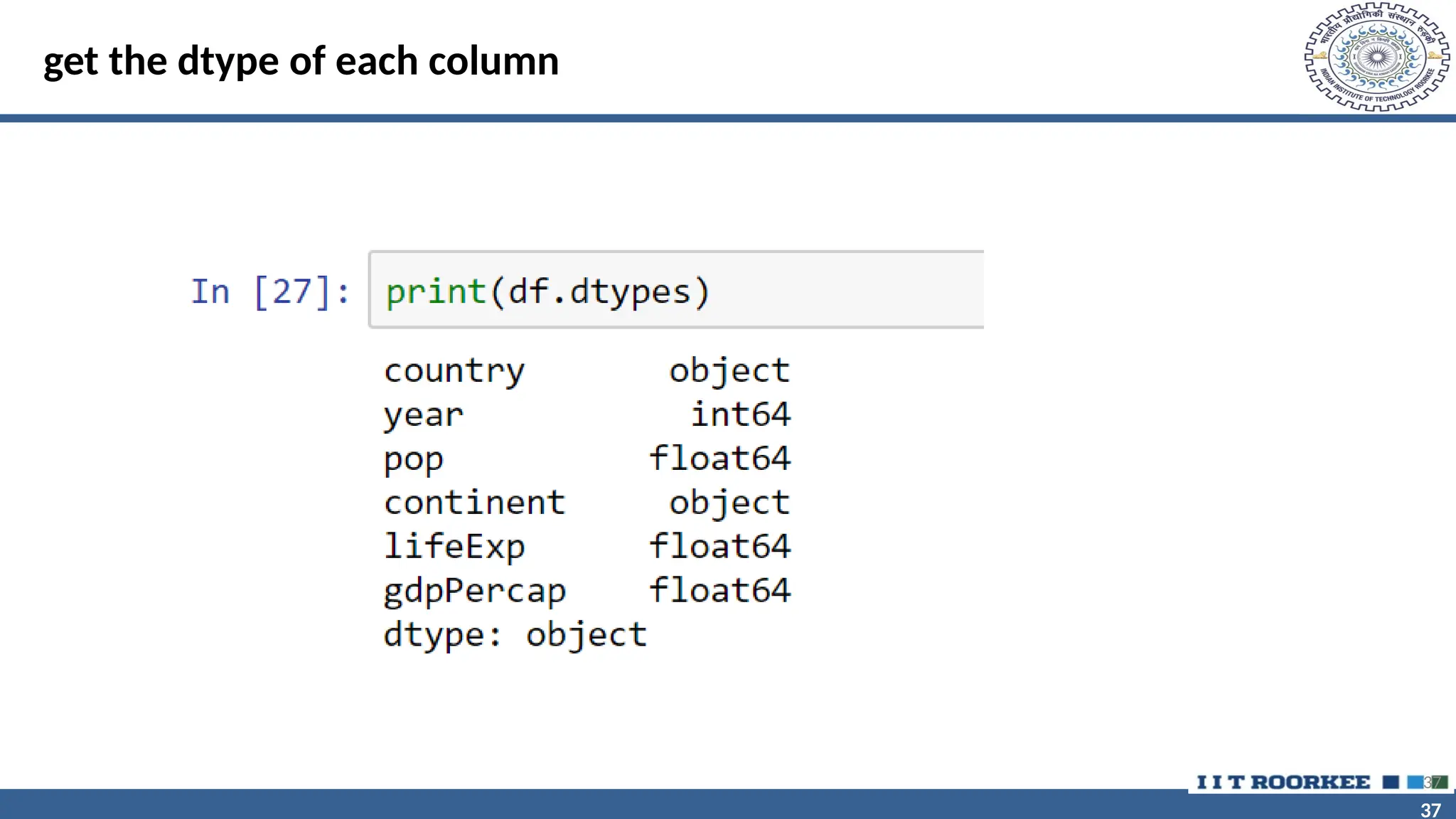Click the 'lifeExp' column name
Viewport: 1456px width, 819px height.
pos(454,547)
